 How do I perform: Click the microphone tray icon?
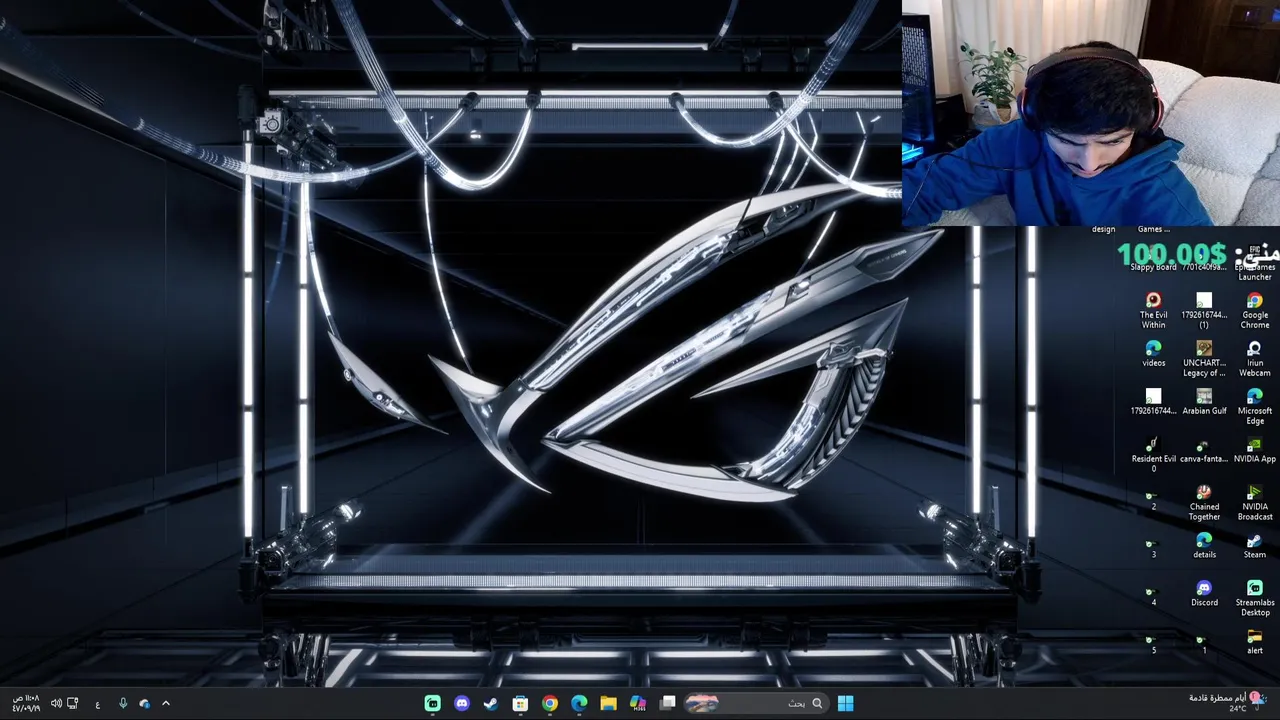[122, 704]
